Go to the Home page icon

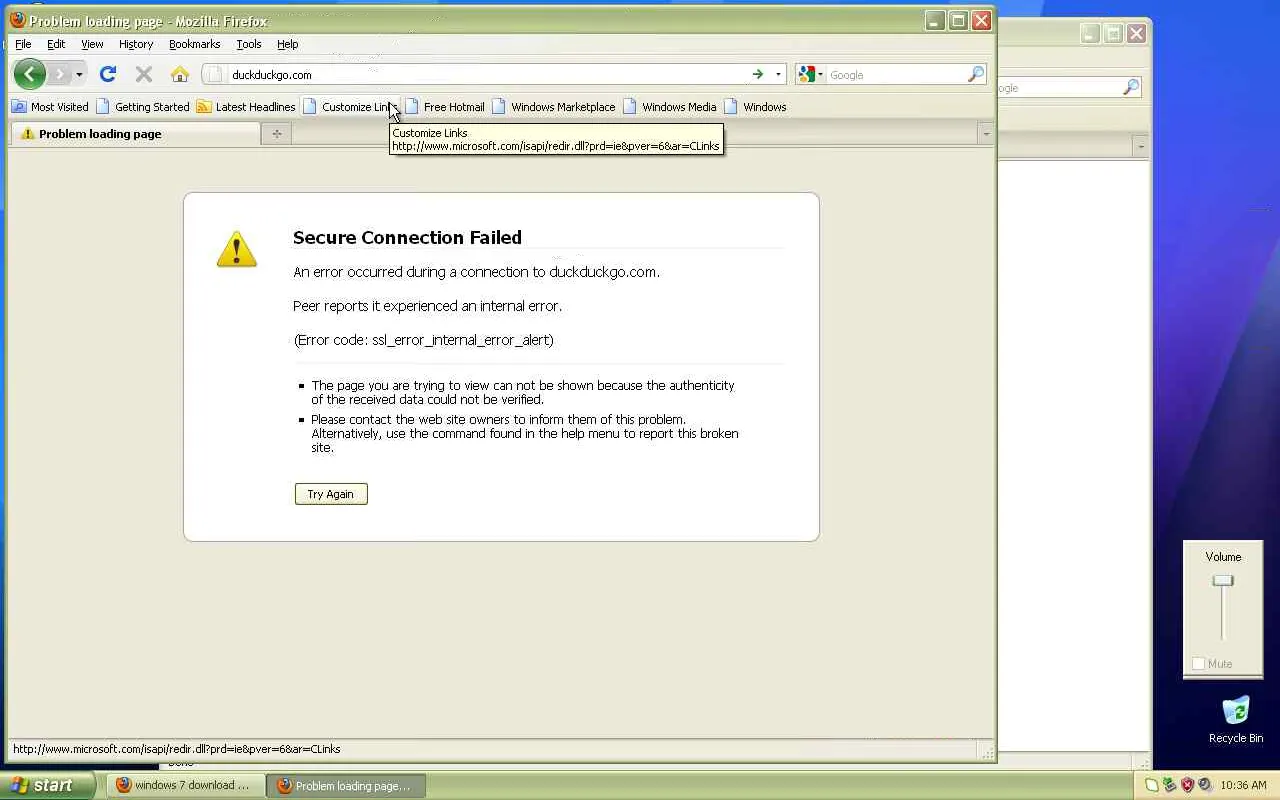pos(180,74)
